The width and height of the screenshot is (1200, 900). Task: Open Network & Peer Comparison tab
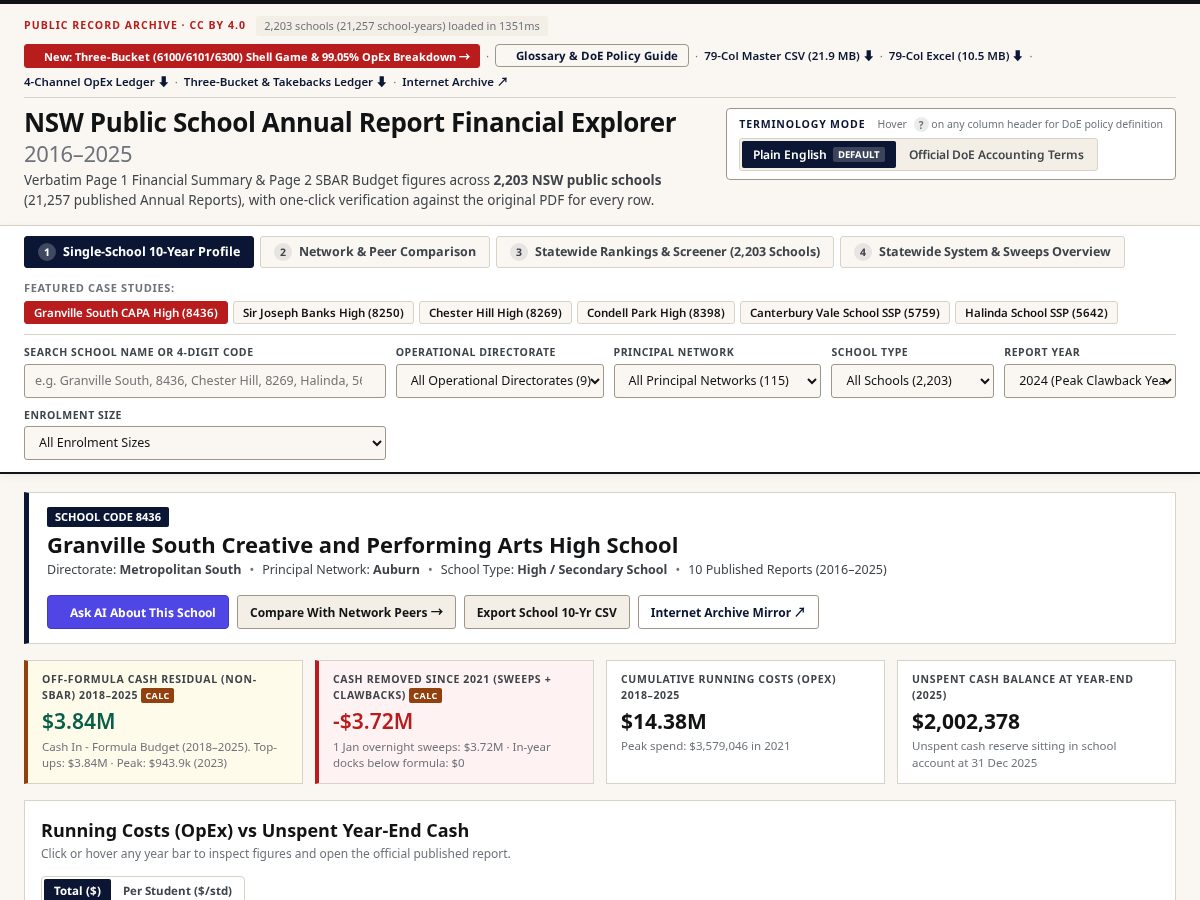click(375, 252)
